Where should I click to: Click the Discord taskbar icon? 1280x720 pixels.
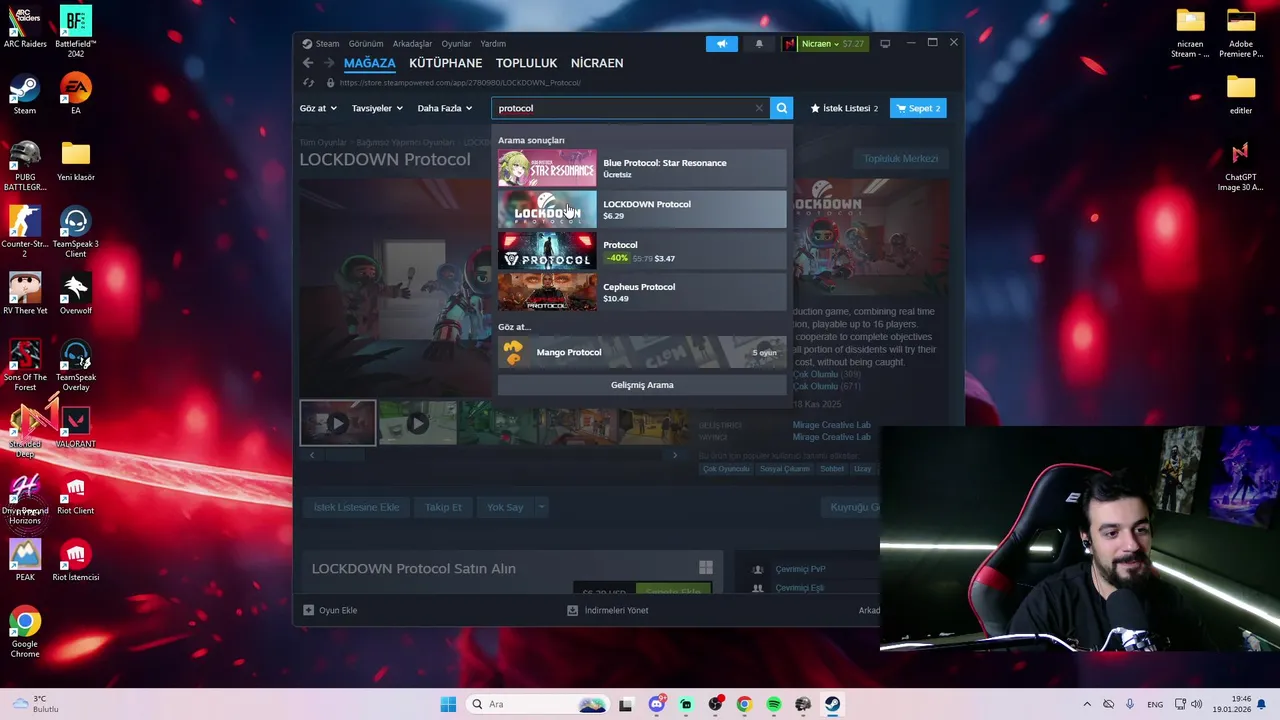(x=656, y=704)
